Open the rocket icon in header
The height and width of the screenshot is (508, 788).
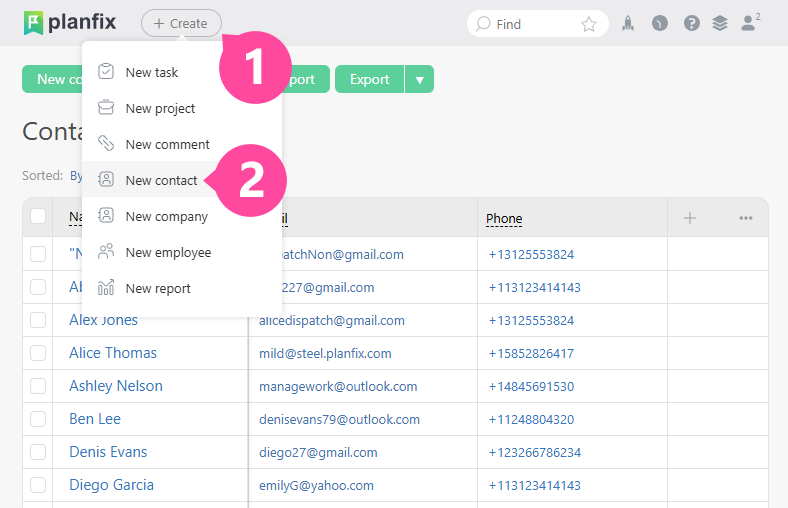click(x=628, y=24)
